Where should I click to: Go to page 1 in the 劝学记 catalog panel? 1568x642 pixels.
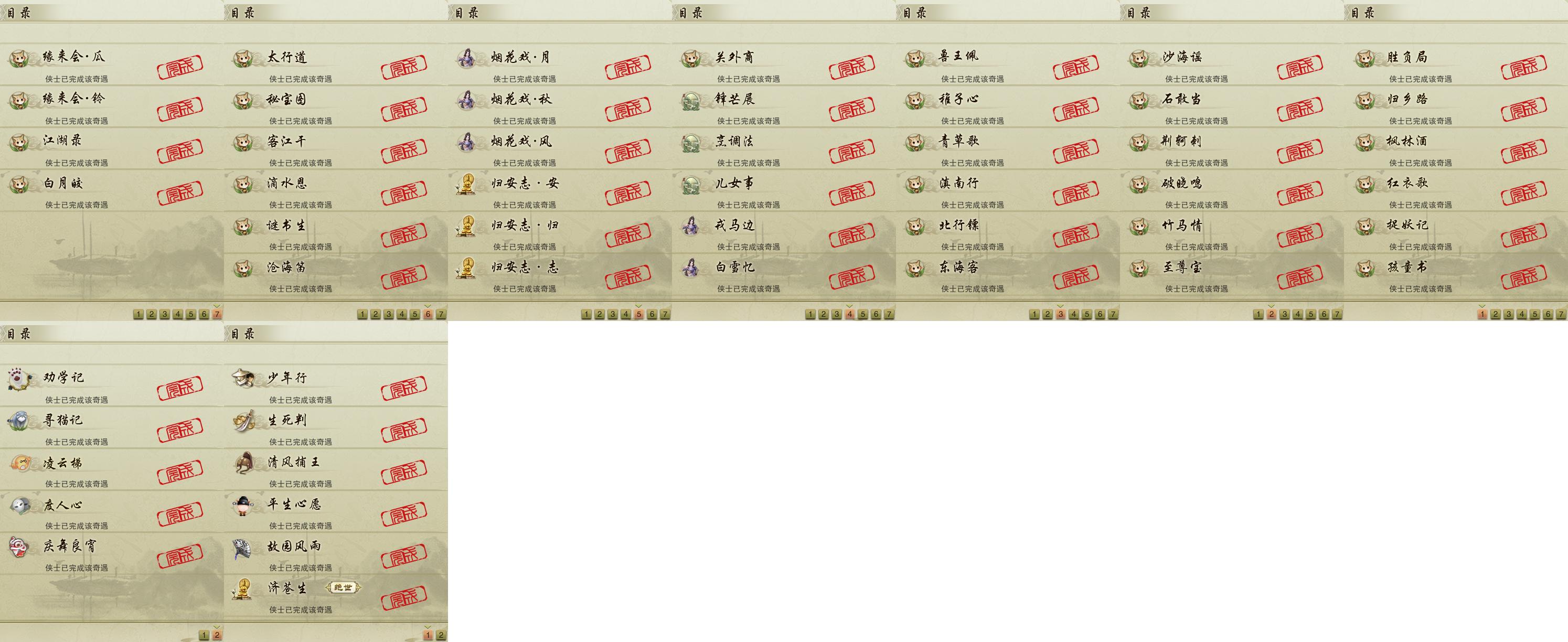point(204,635)
